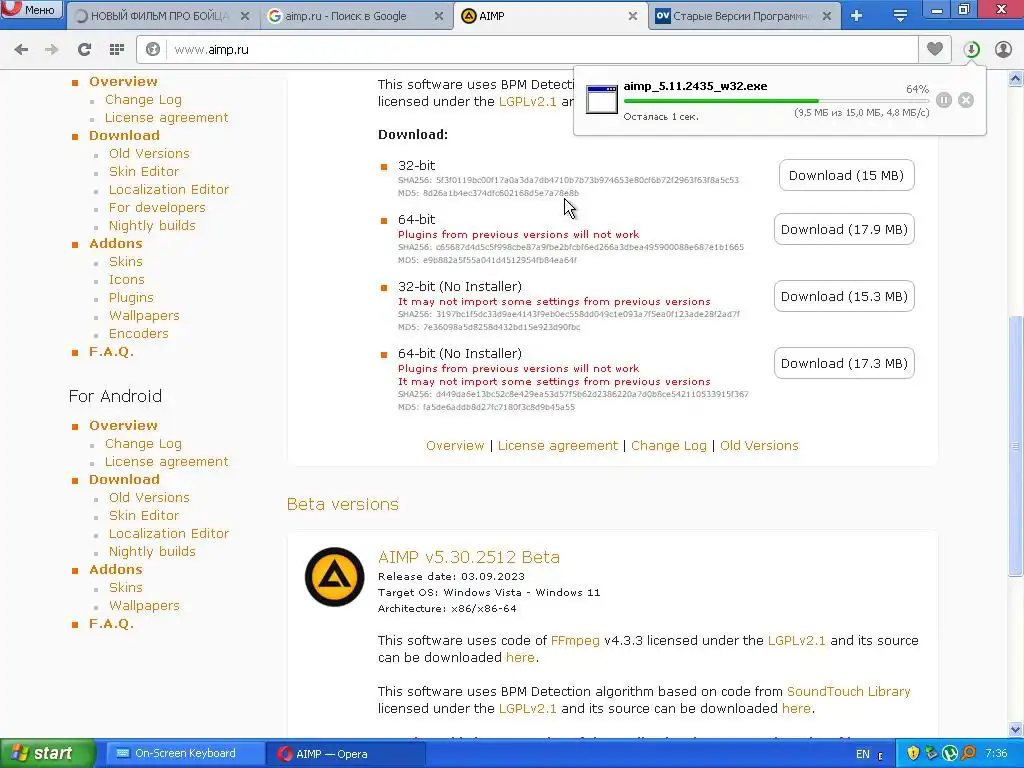Open the SoundTouch Library link
Screen dimensions: 1024x768
(848, 692)
